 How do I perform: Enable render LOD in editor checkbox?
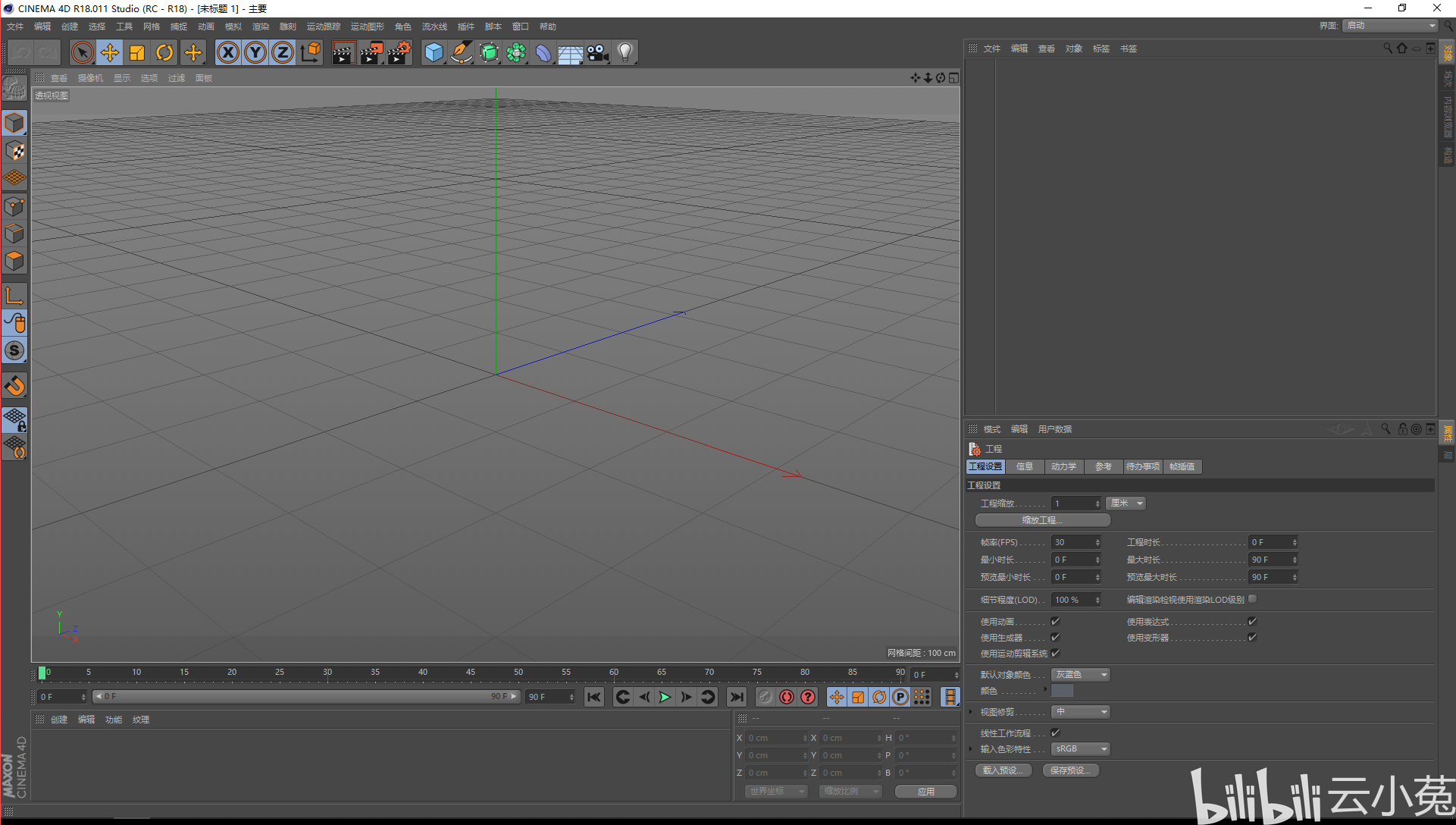pos(1252,599)
